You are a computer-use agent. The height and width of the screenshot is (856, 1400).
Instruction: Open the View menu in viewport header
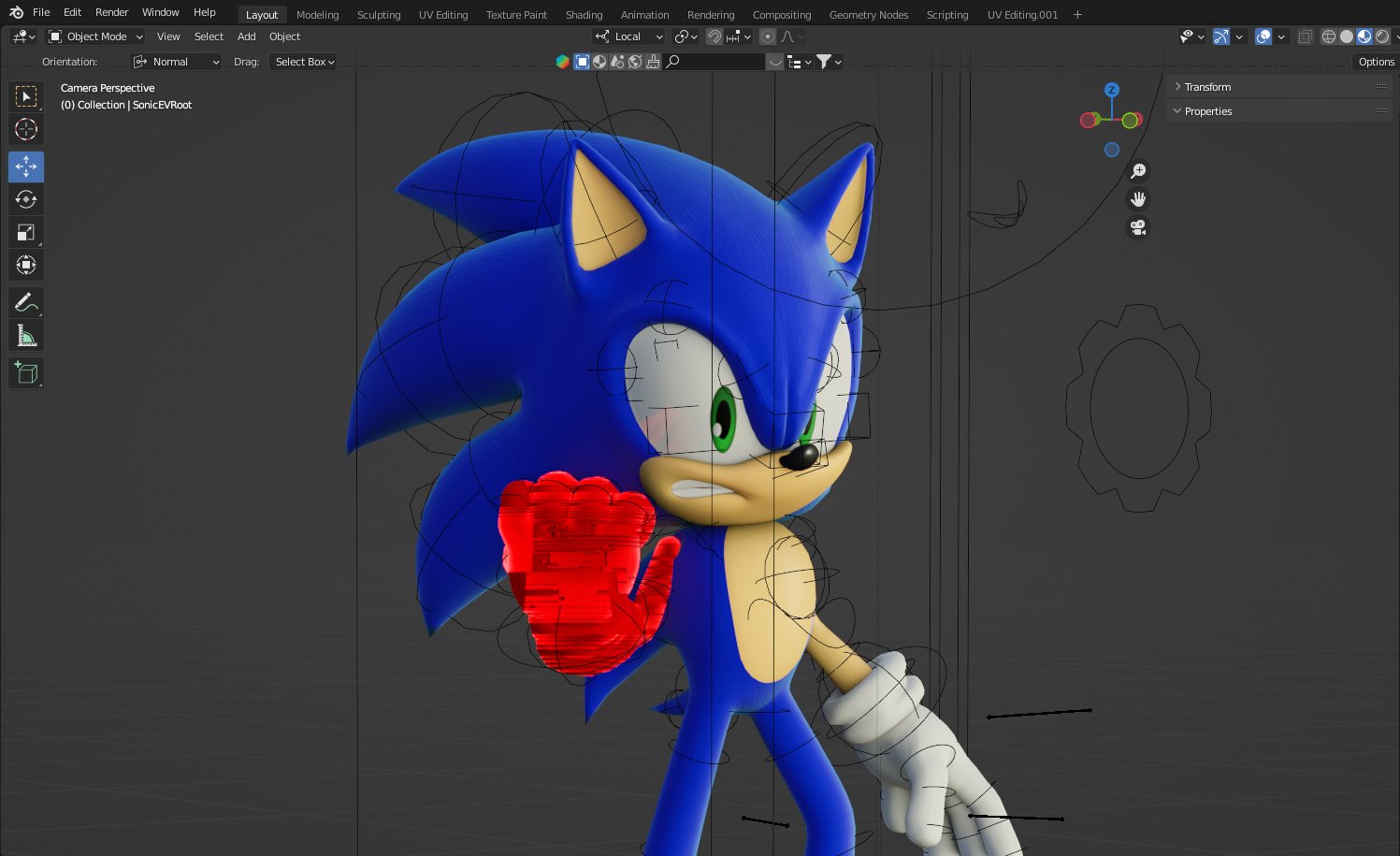click(168, 36)
